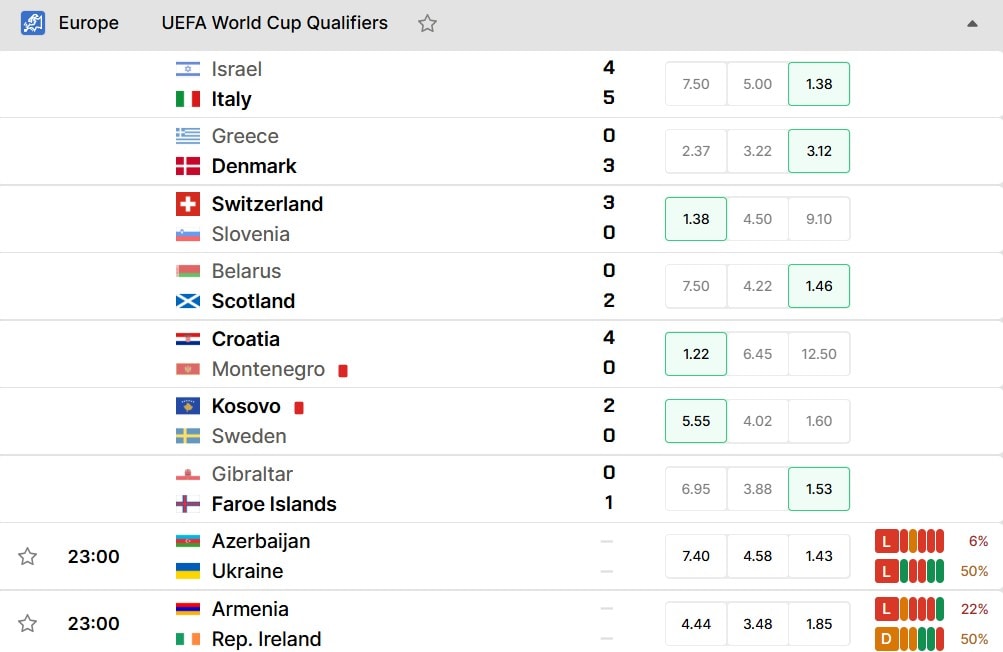Open the Europe category link

(x=88, y=23)
